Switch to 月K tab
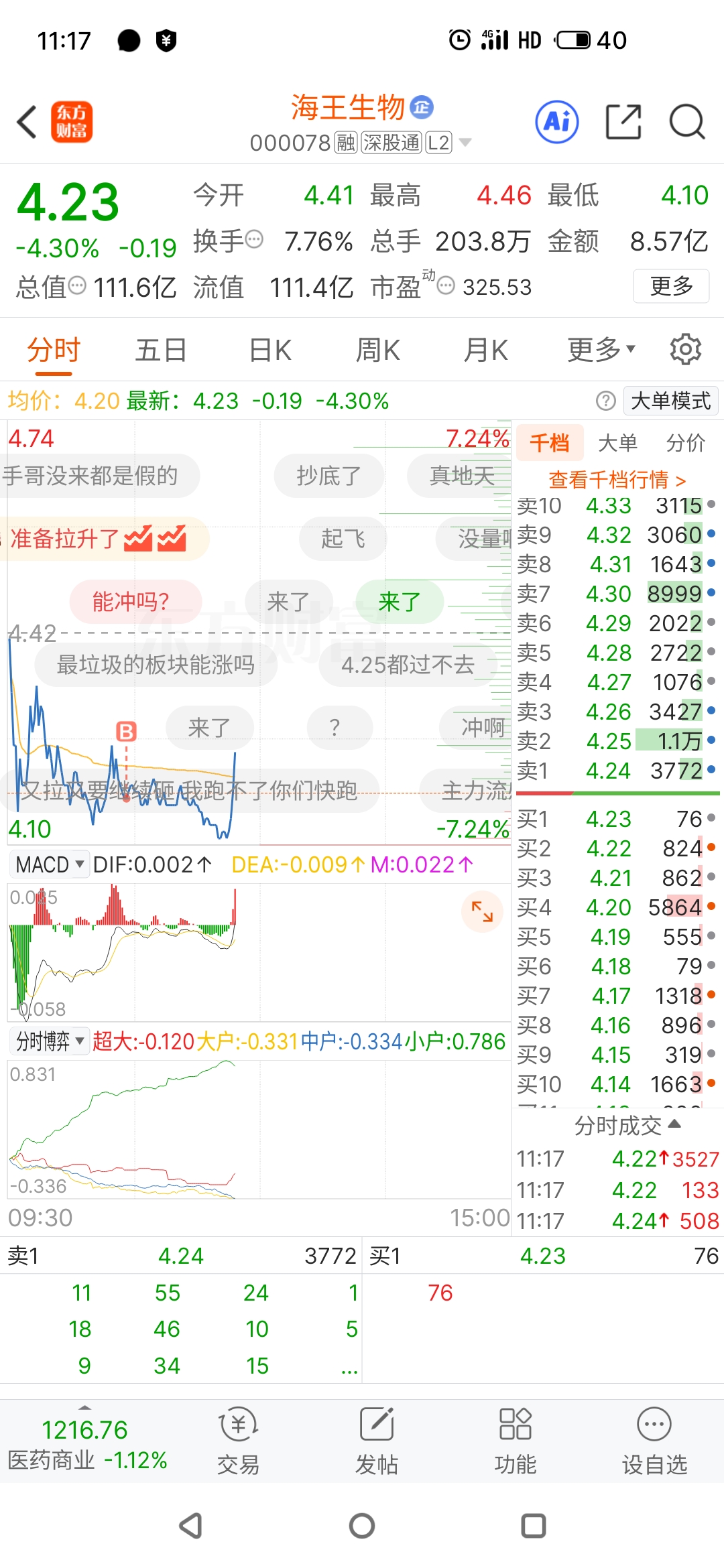 coord(485,350)
